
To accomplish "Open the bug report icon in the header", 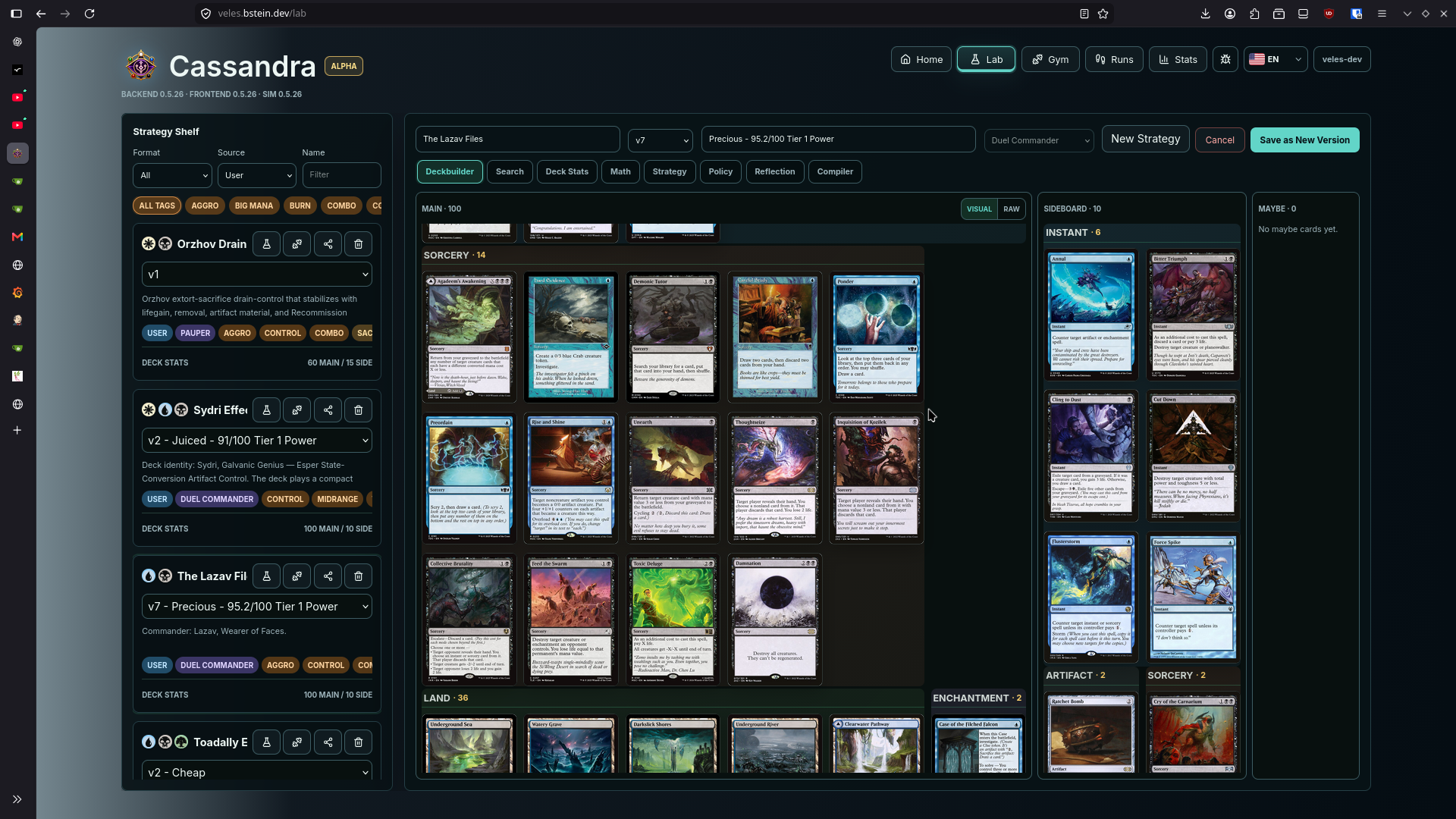I will tap(1225, 59).
